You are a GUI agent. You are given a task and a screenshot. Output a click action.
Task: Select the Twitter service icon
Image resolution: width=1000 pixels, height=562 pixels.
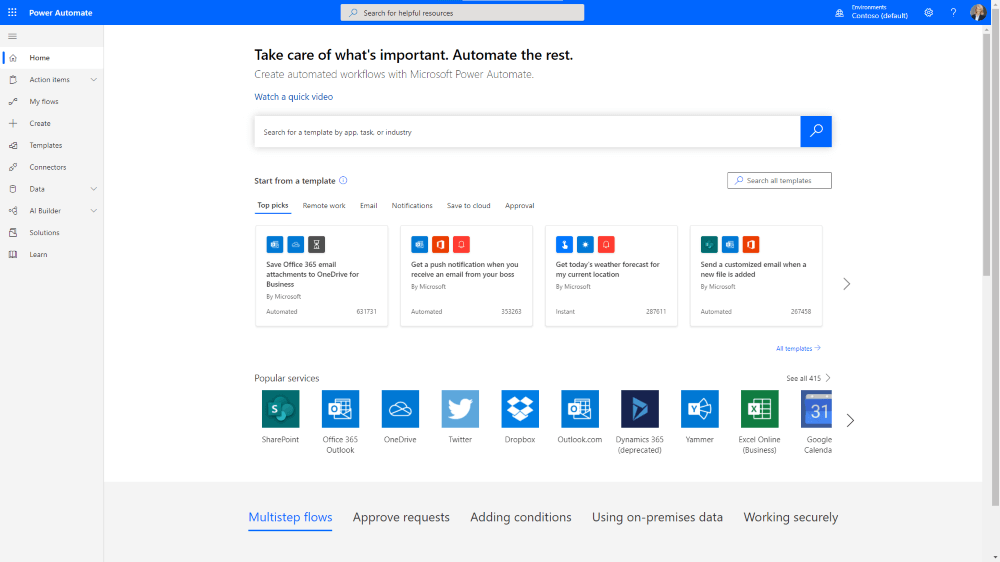click(460, 409)
